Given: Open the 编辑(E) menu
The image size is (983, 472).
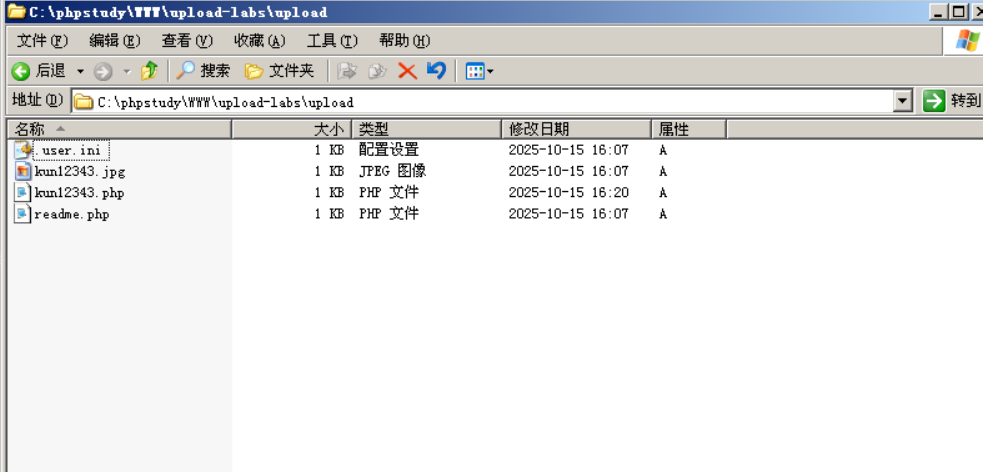Looking at the screenshot, I should click(115, 41).
